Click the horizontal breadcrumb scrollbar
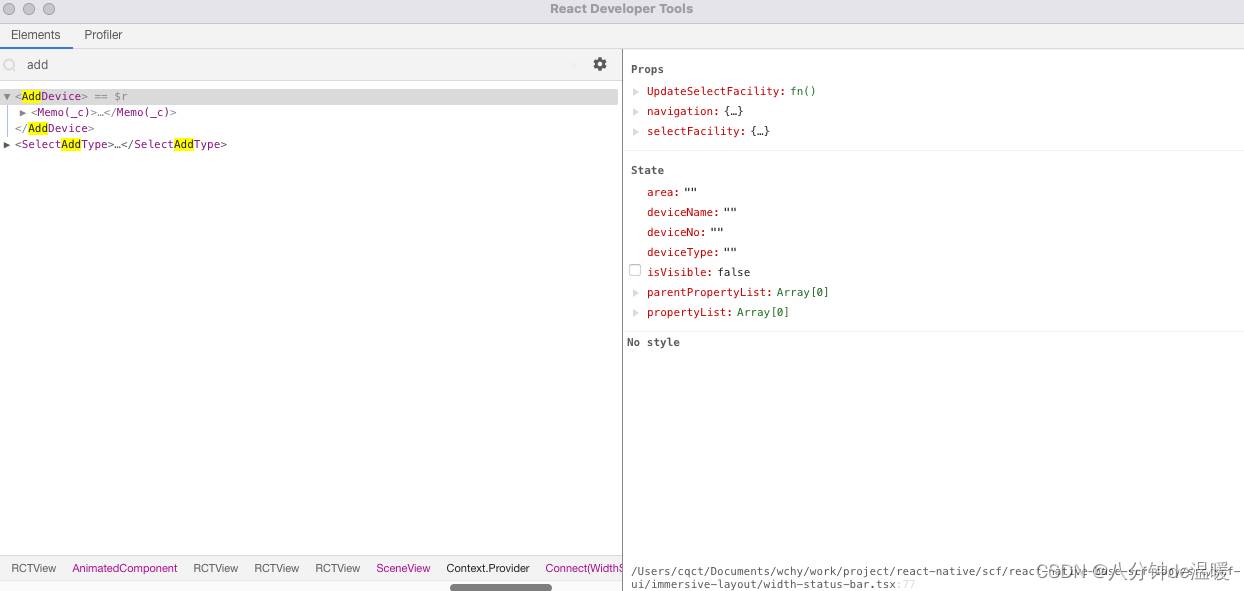The image size is (1244, 591). click(501, 587)
